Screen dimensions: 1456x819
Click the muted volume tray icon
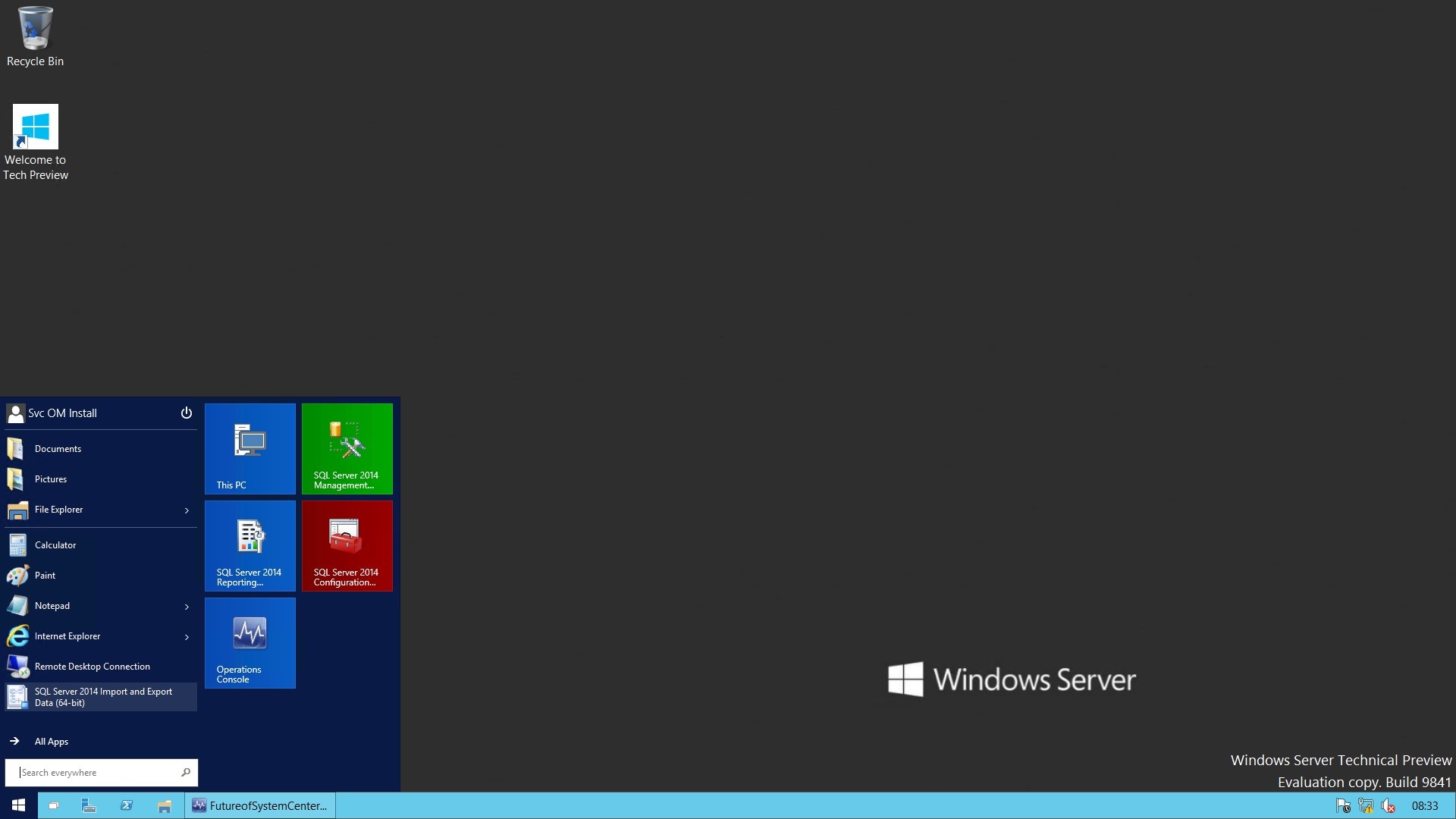click(1389, 805)
